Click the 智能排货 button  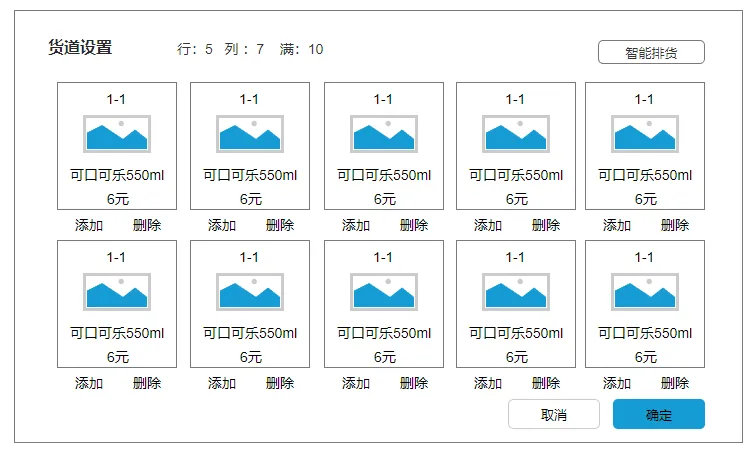pos(651,52)
